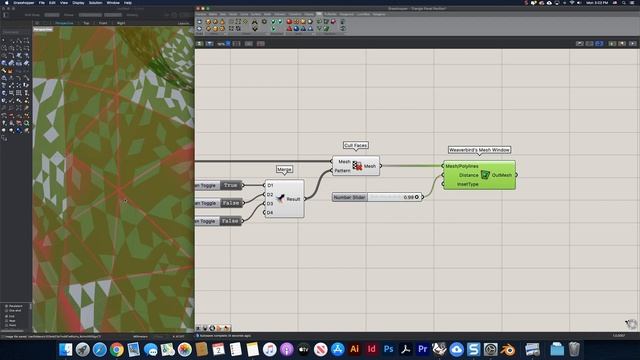Click the Cull Faces component icon

(357, 166)
